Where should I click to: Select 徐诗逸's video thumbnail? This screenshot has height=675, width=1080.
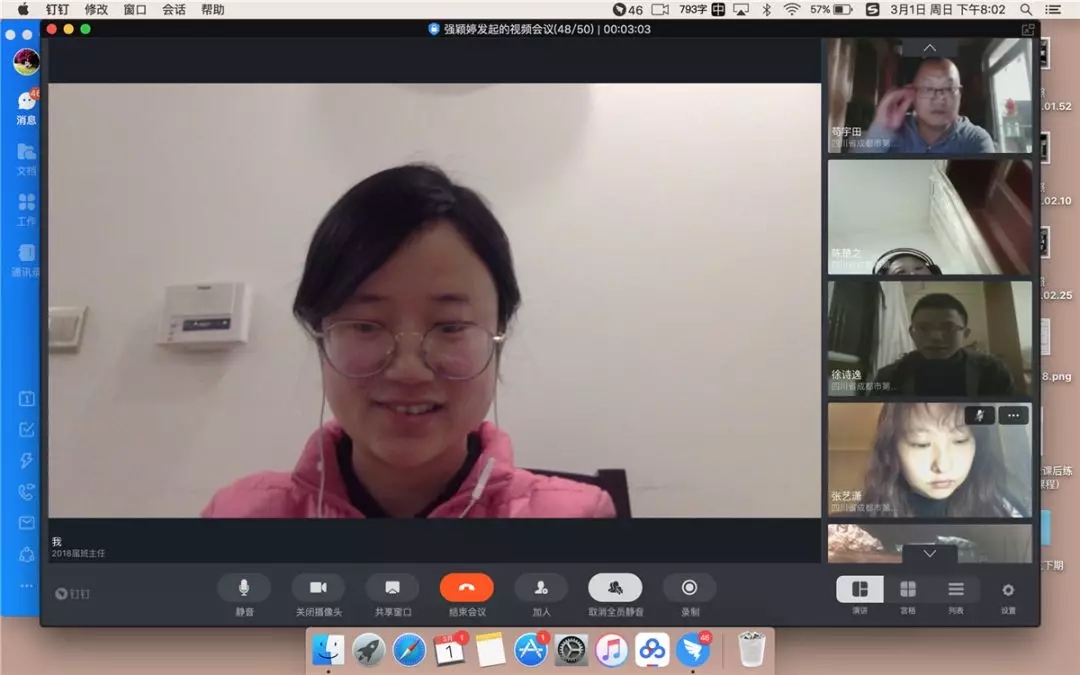(929, 338)
